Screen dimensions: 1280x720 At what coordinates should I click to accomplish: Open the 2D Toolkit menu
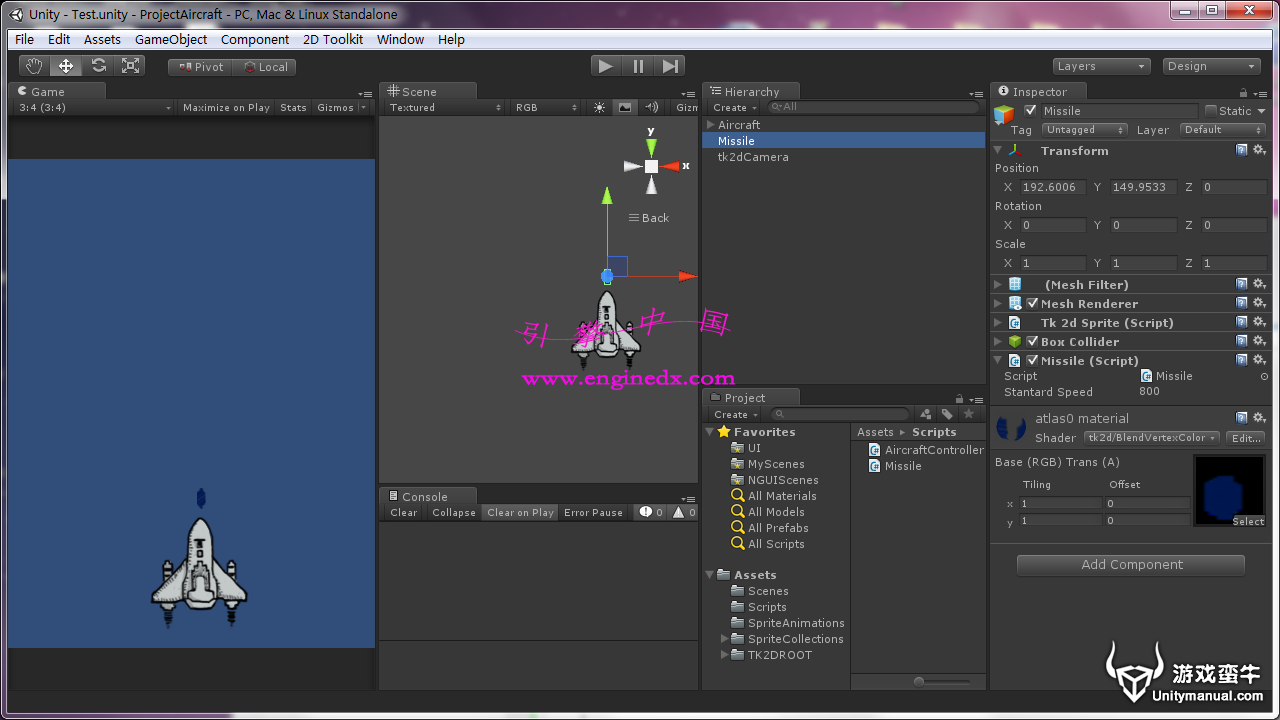pos(333,39)
